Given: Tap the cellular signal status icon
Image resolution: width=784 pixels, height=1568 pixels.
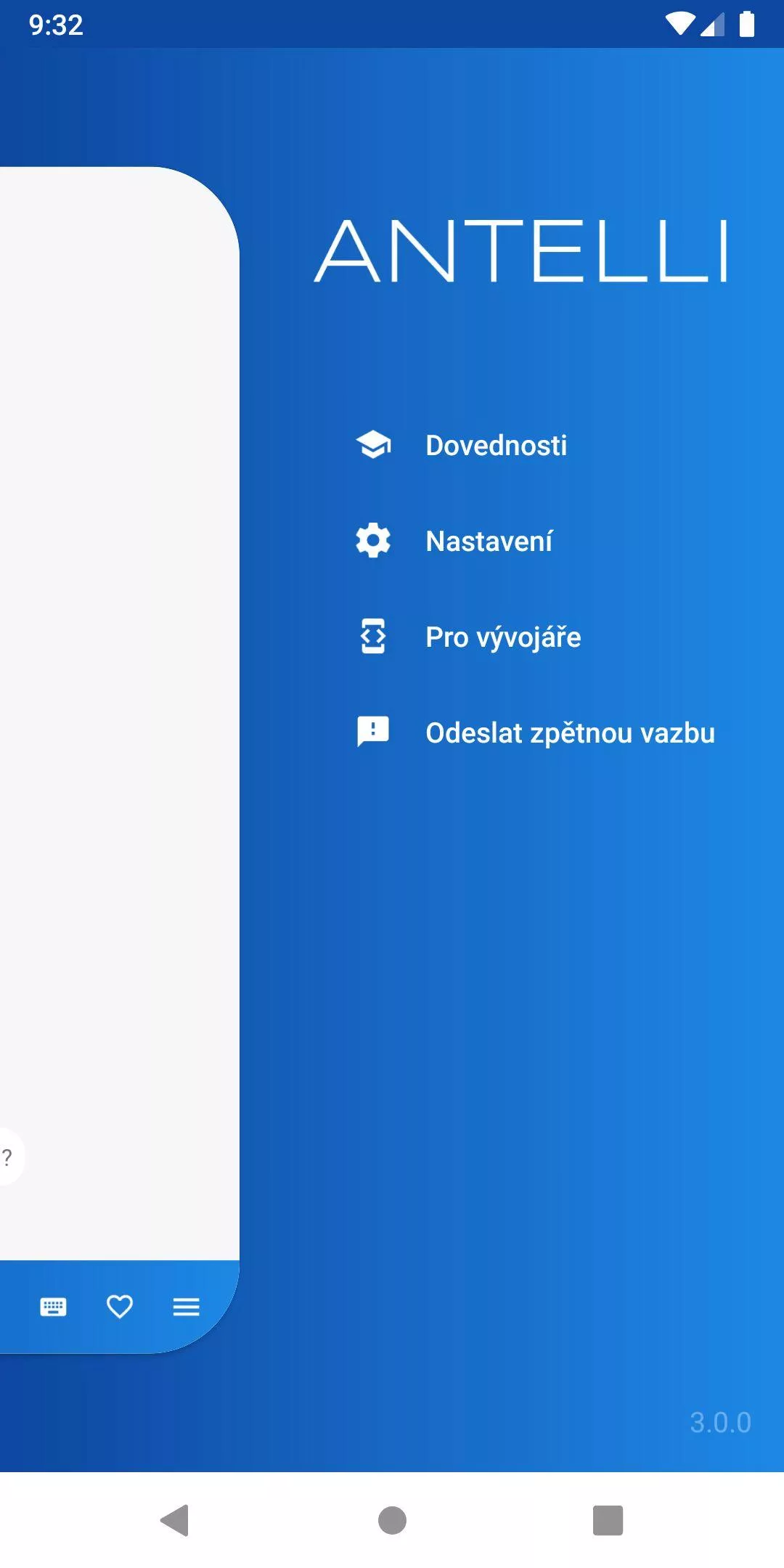Looking at the screenshot, I should 713,24.
